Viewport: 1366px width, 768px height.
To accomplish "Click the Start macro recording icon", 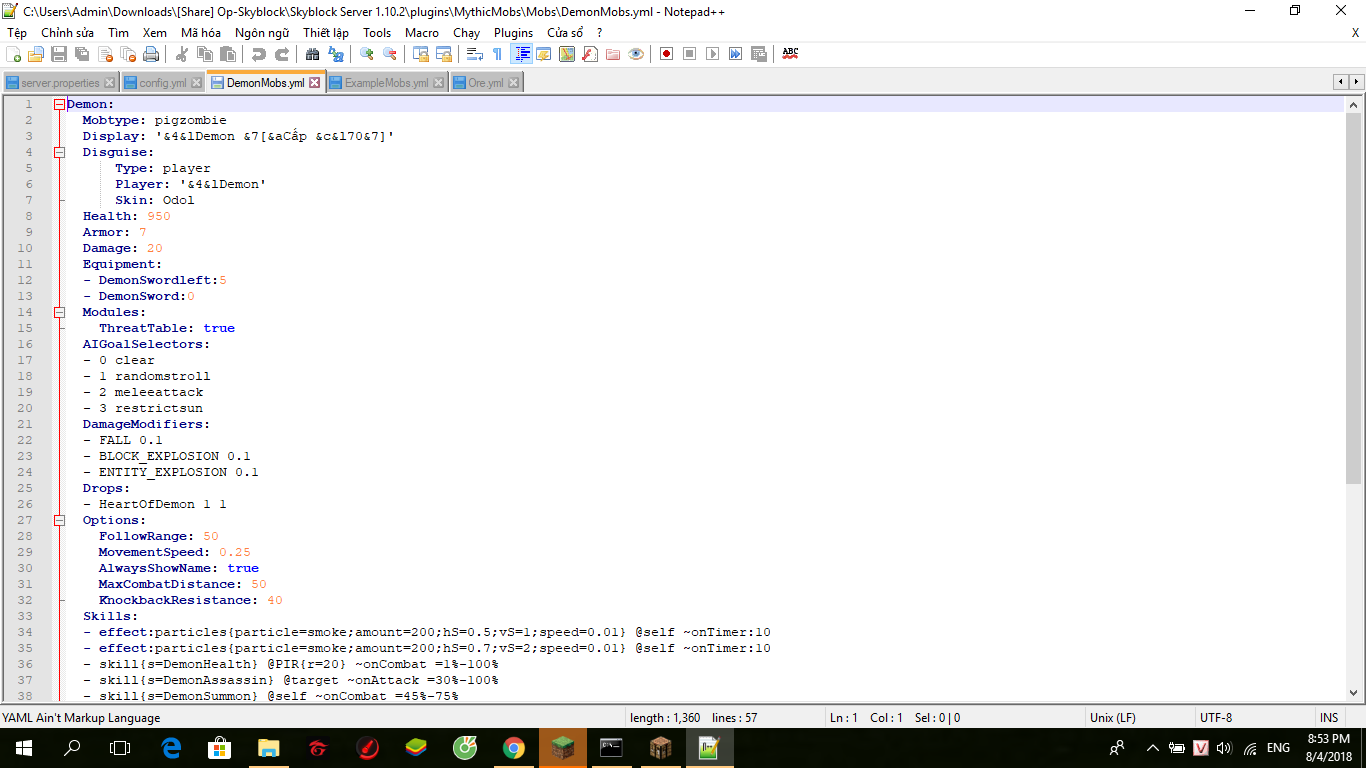I will tap(665, 54).
